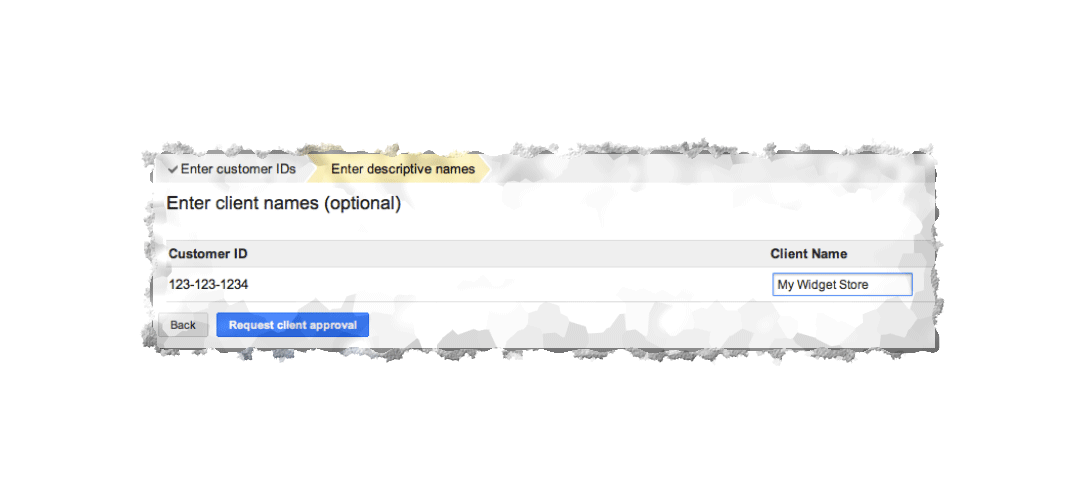The width and height of the screenshot is (1090, 503).
Task: Click the checkmark icon beside Enter customer IDs
Action: 172,170
